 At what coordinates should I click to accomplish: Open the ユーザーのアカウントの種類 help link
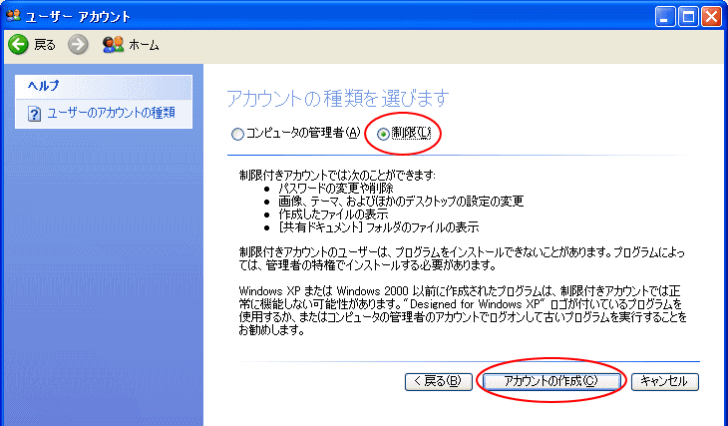[x=111, y=113]
